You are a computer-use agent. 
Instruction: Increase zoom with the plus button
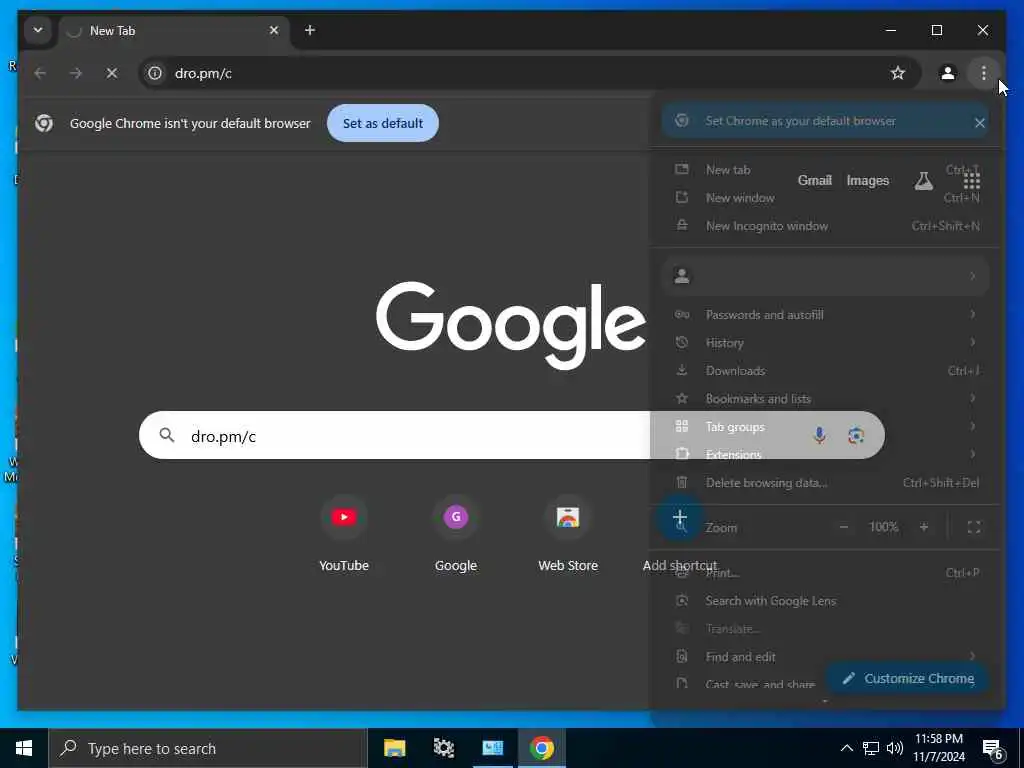point(923,527)
